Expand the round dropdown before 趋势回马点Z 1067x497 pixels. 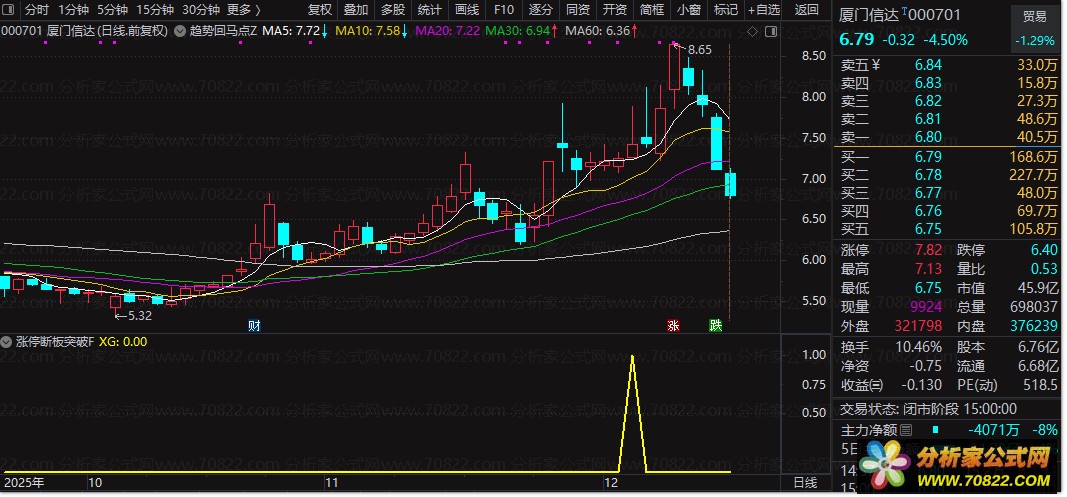click(x=179, y=31)
